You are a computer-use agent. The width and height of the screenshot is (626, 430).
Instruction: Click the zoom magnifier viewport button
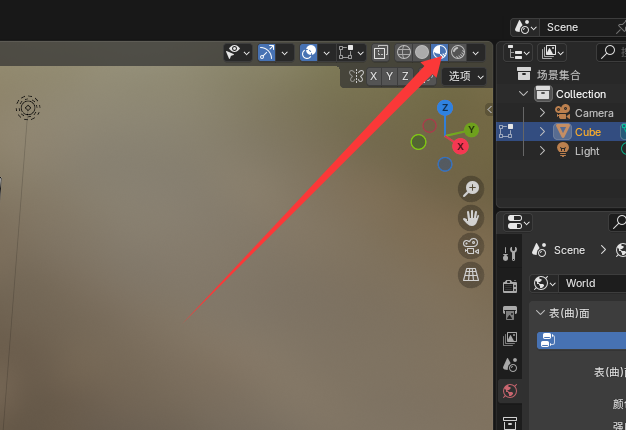tap(471, 189)
